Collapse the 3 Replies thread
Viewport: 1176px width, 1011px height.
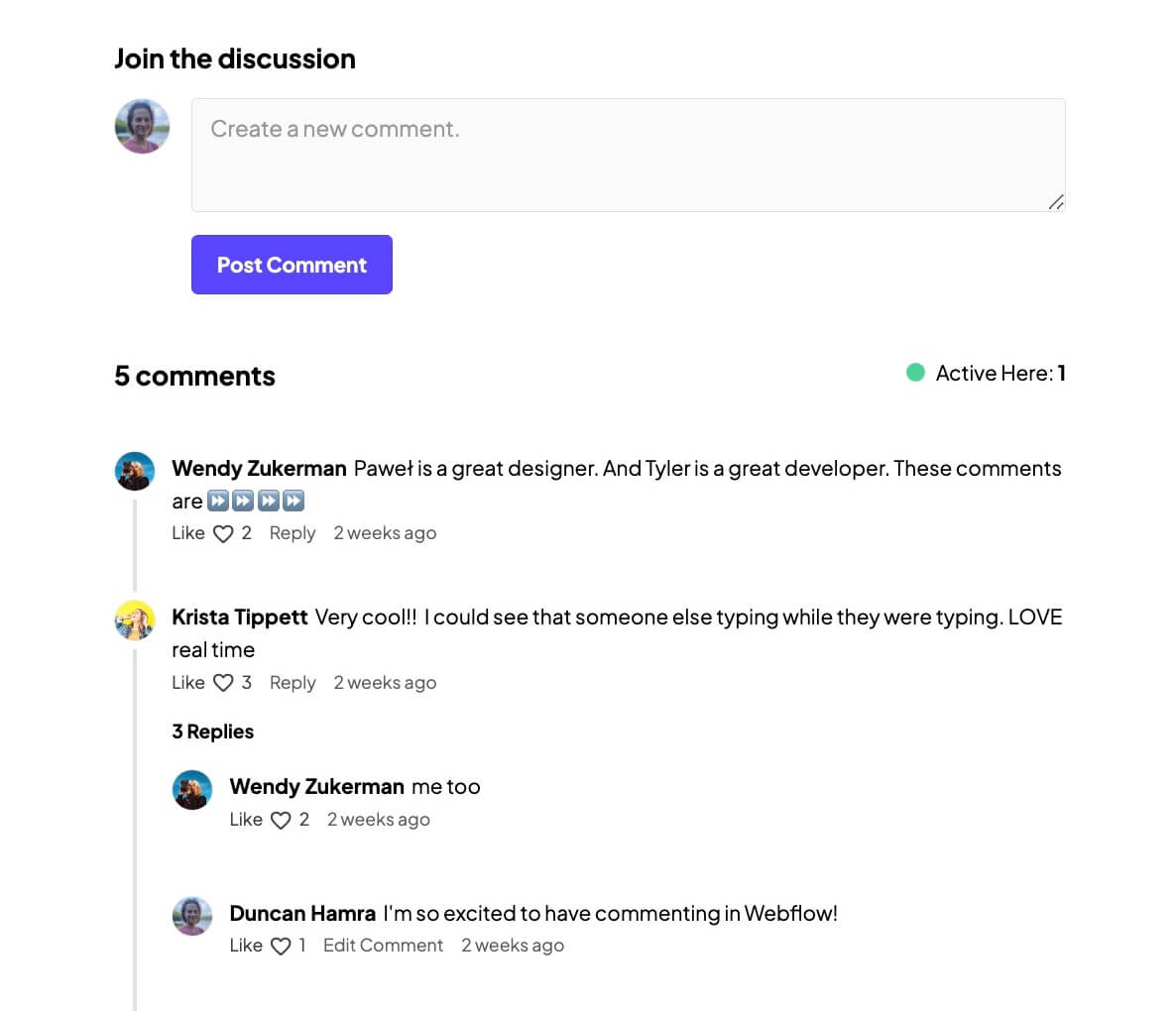(x=212, y=731)
